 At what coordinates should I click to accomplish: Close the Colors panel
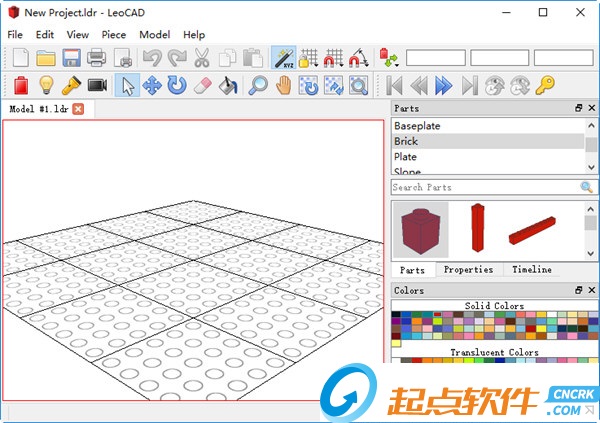click(x=592, y=290)
